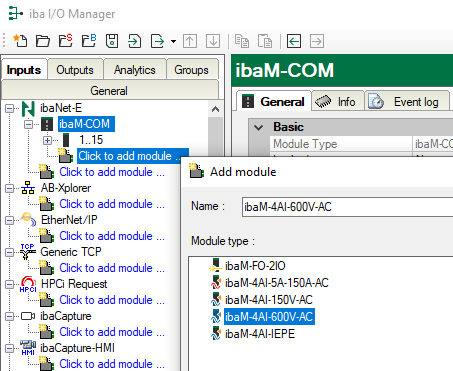The height and width of the screenshot is (371, 453).
Task: Switch to the Outputs tab
Action: point(75,70)
